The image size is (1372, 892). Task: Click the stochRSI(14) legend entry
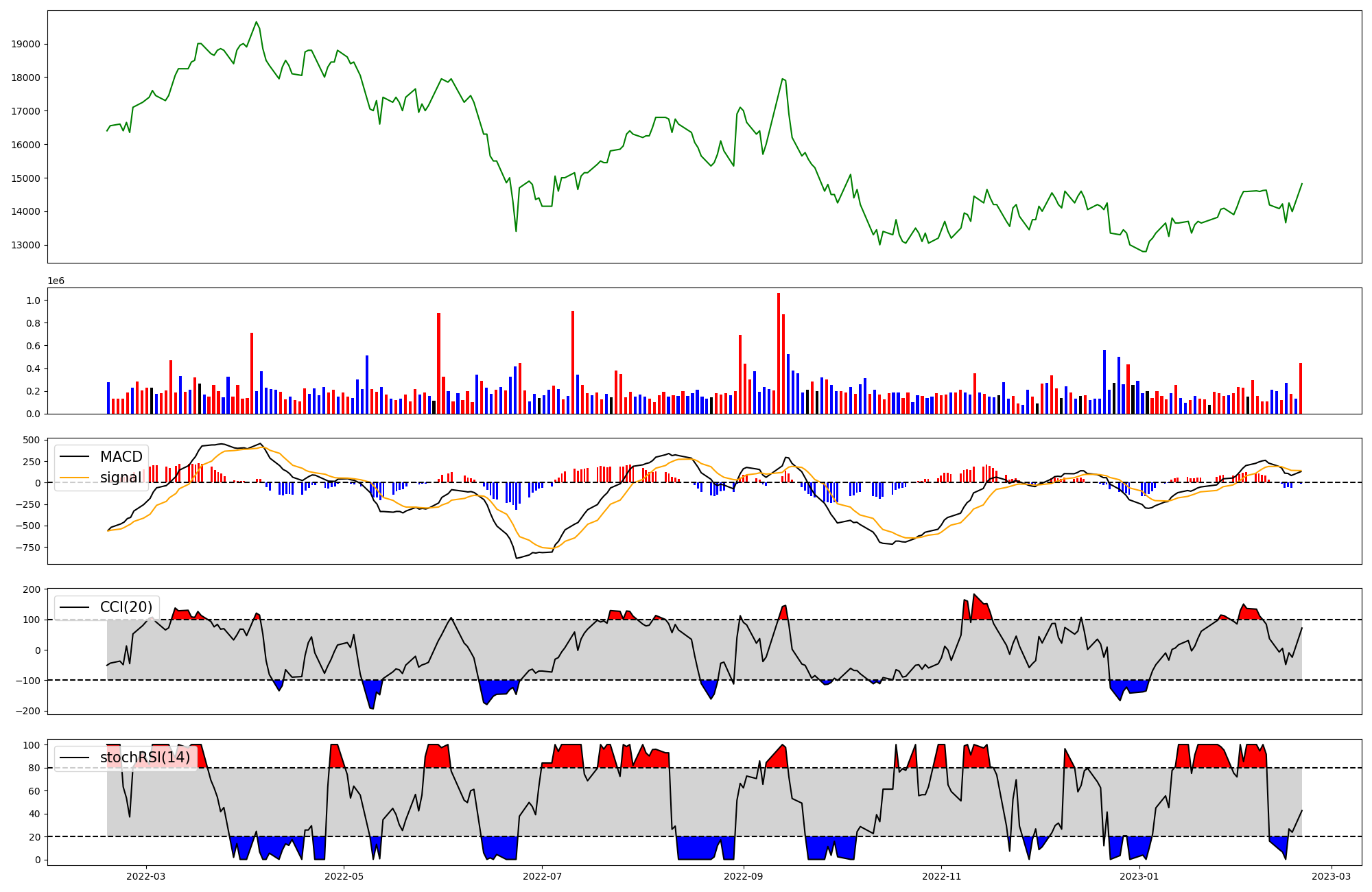(x=145, y=758)
